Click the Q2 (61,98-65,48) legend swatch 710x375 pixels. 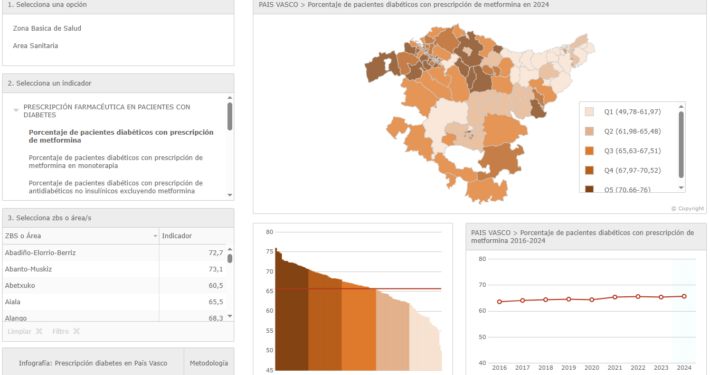(589, 131)
